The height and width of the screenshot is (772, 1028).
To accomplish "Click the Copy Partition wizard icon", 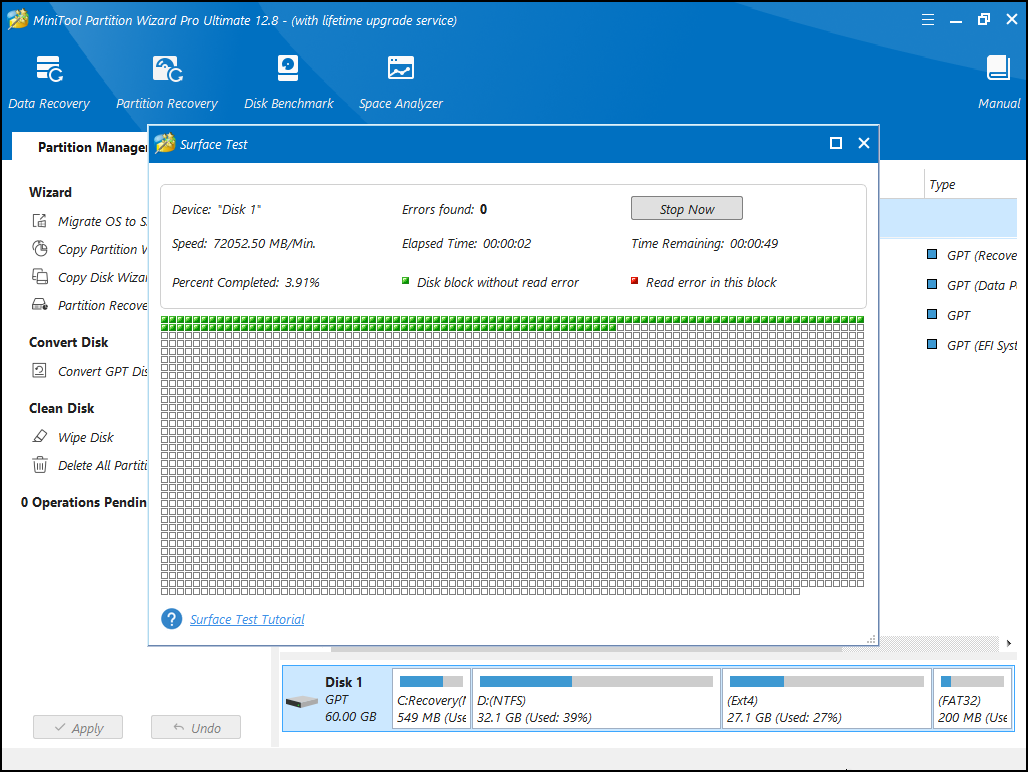I will click(40, 248).
